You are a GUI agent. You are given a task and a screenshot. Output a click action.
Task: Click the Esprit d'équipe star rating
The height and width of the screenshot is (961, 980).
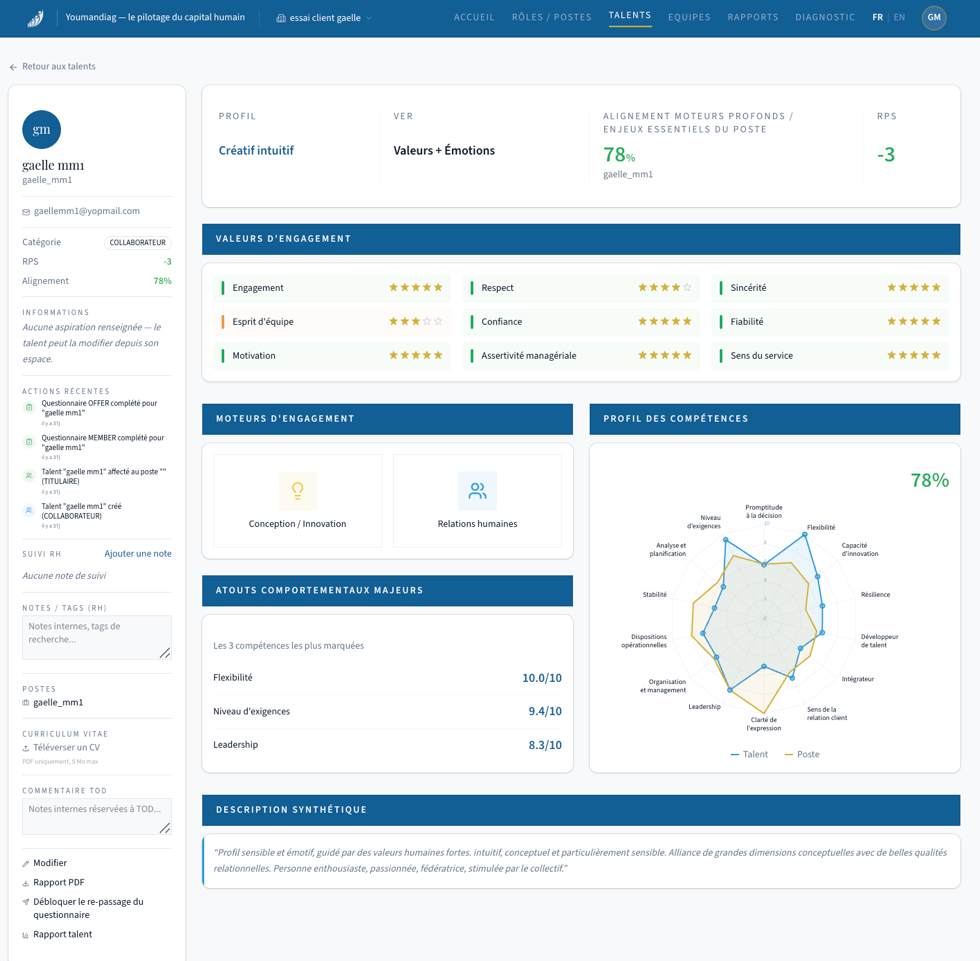(416, 321)
